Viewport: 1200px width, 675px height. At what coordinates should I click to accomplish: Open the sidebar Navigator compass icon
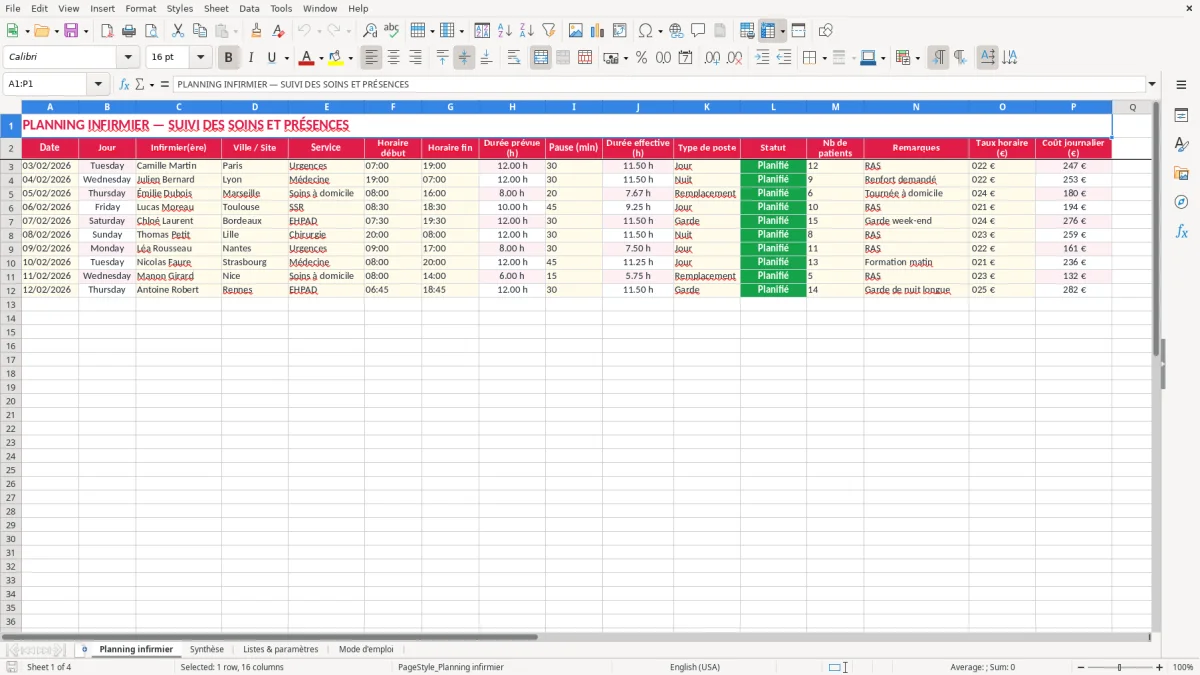pos(1181,202)
